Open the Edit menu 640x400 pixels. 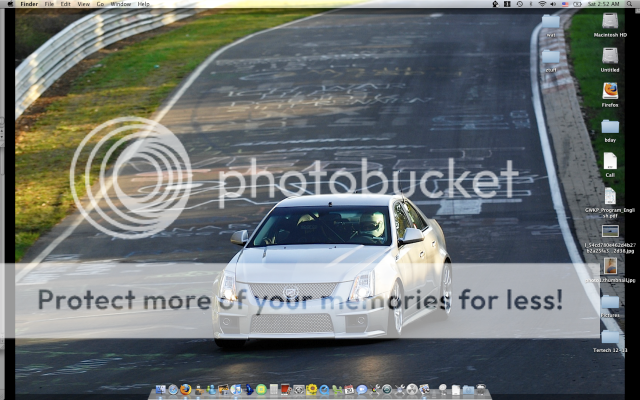[65, 4]
